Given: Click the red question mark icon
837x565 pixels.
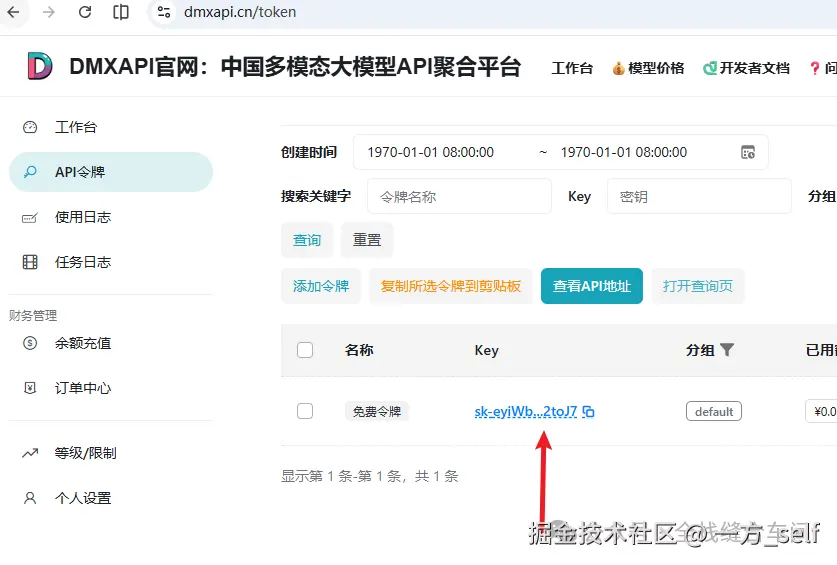Looking at the screenshot, I should tap(815, 68).
